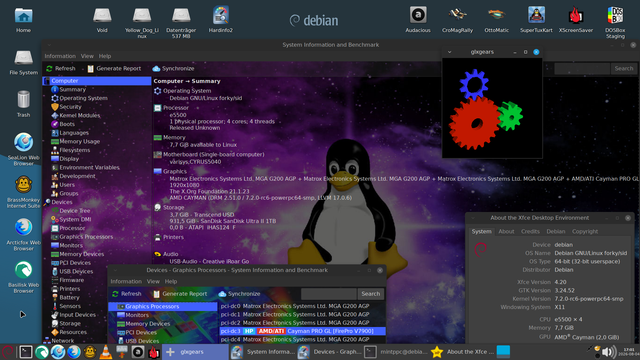640x360 pixels.
Task: Open the Datenträger 537 MB drive icon
Action: point(181,22)
